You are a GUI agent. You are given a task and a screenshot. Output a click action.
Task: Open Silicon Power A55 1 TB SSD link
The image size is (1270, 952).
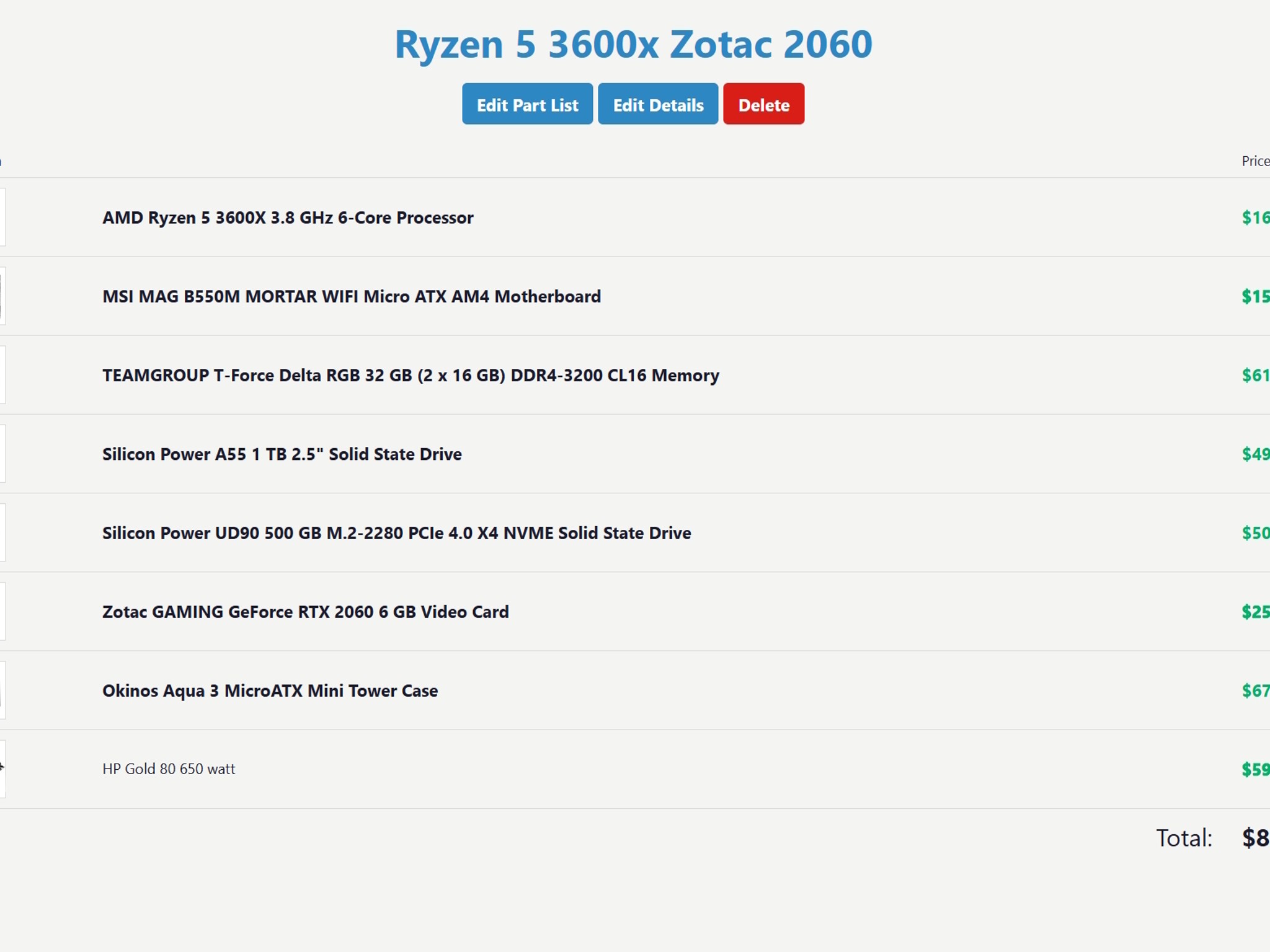pos(282,454)
